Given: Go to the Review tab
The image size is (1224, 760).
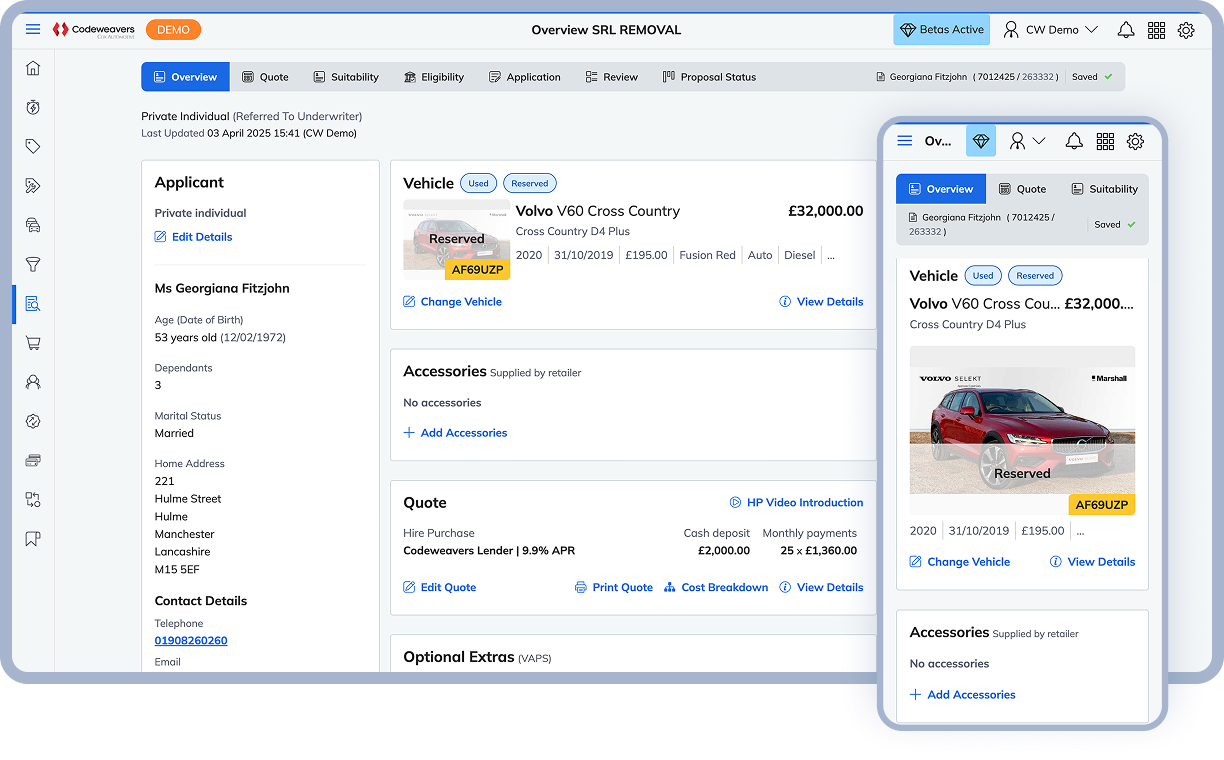Looking at the screenshot, I should pyautogui.click(x=612, y=77).
